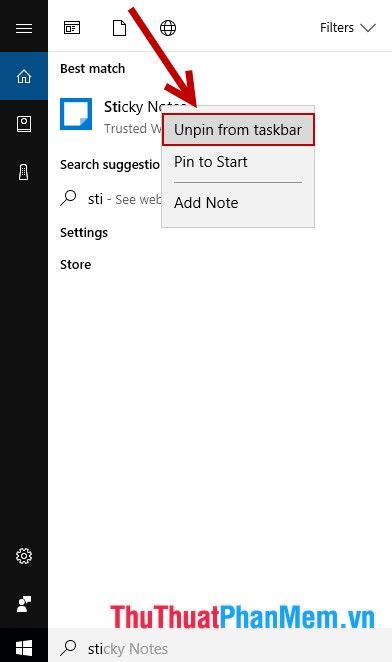Click the search box with sticky Notes
392x662 pixels.
[x=220, y=648]
